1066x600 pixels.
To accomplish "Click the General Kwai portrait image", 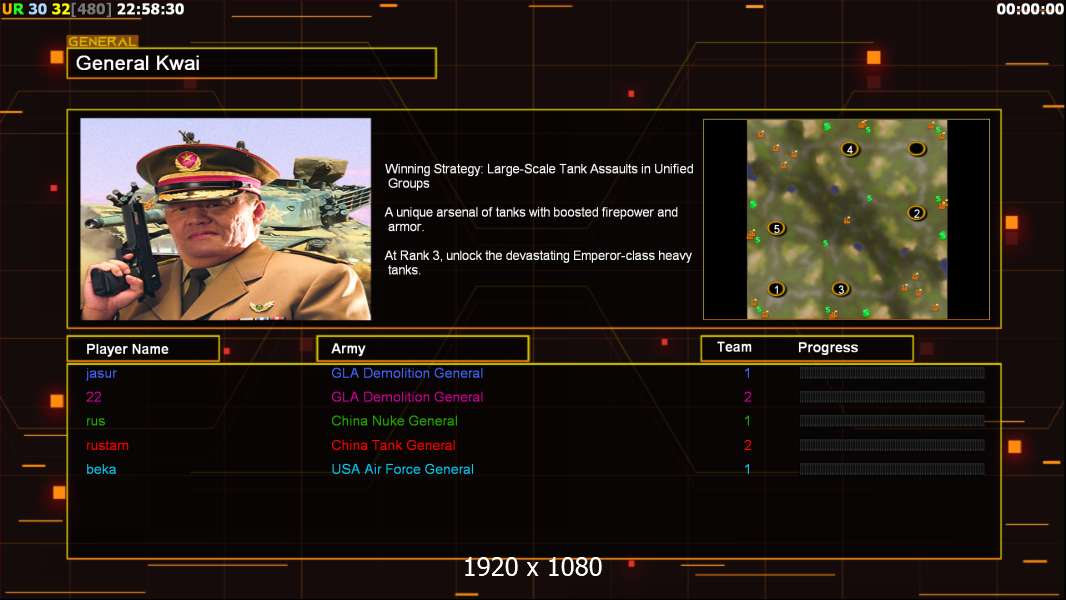I will pos(226,219).
